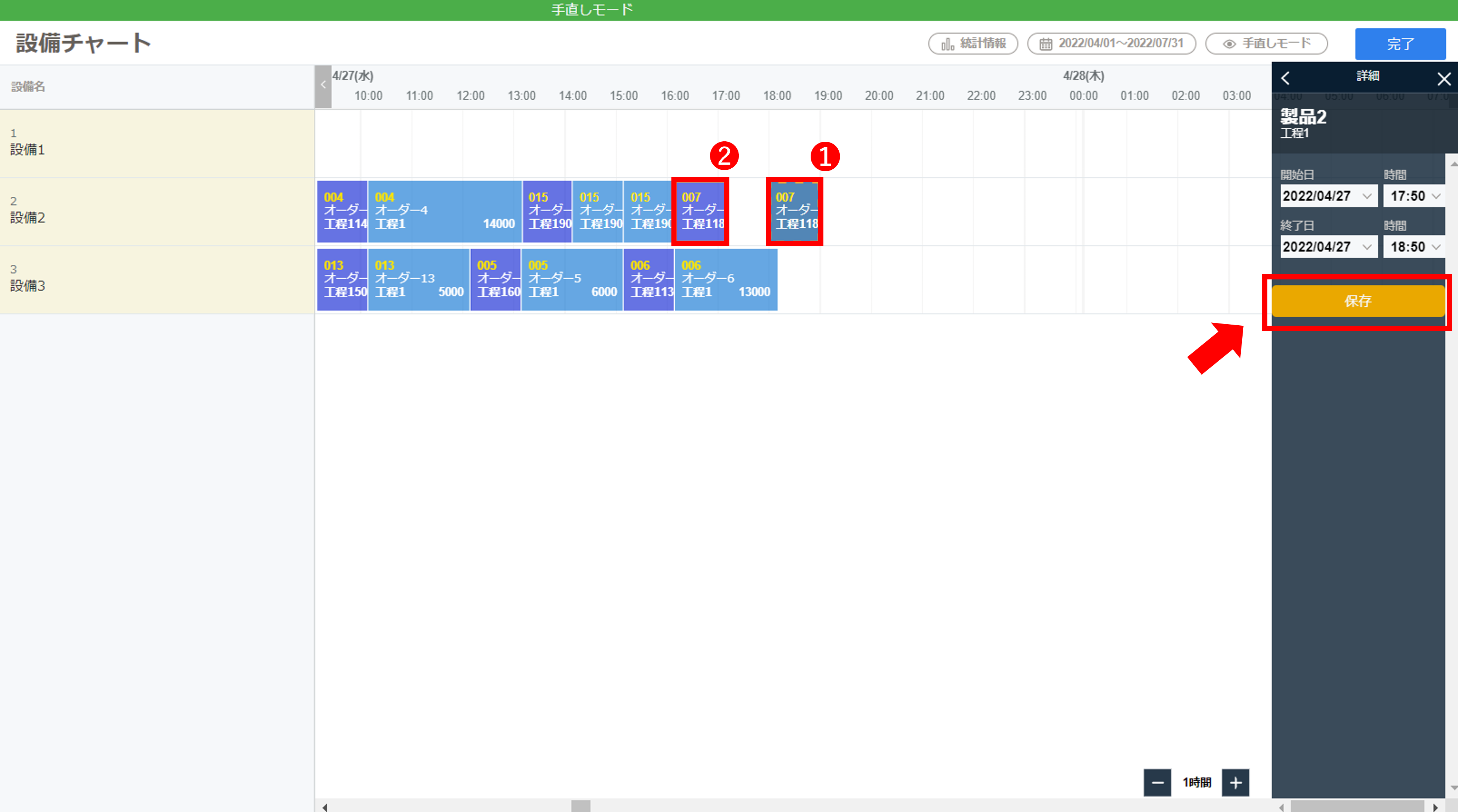1458x812 pixels.
Task: Click the orange 保存 button
Action: 1358,301
